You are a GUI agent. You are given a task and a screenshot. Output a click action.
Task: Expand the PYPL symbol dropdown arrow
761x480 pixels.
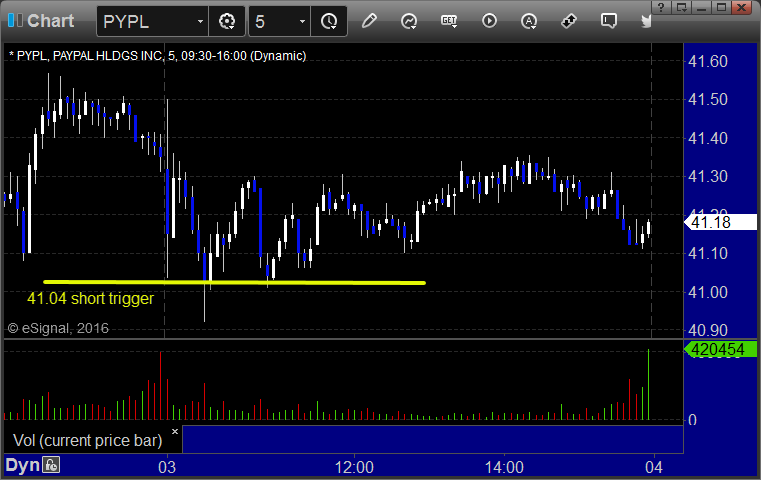(x=200, y=21)
